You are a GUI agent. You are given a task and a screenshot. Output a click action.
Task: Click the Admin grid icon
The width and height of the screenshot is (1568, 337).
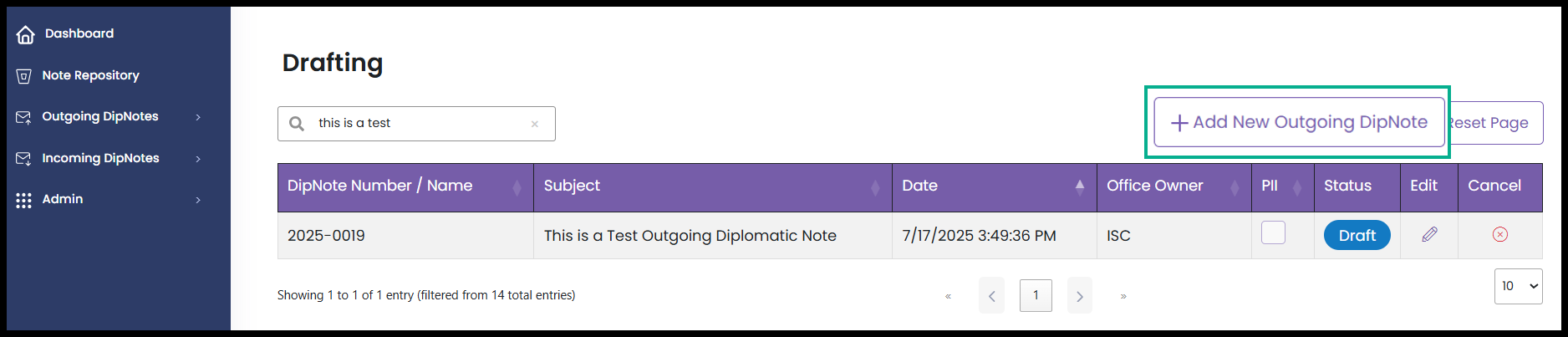point(23,200)
